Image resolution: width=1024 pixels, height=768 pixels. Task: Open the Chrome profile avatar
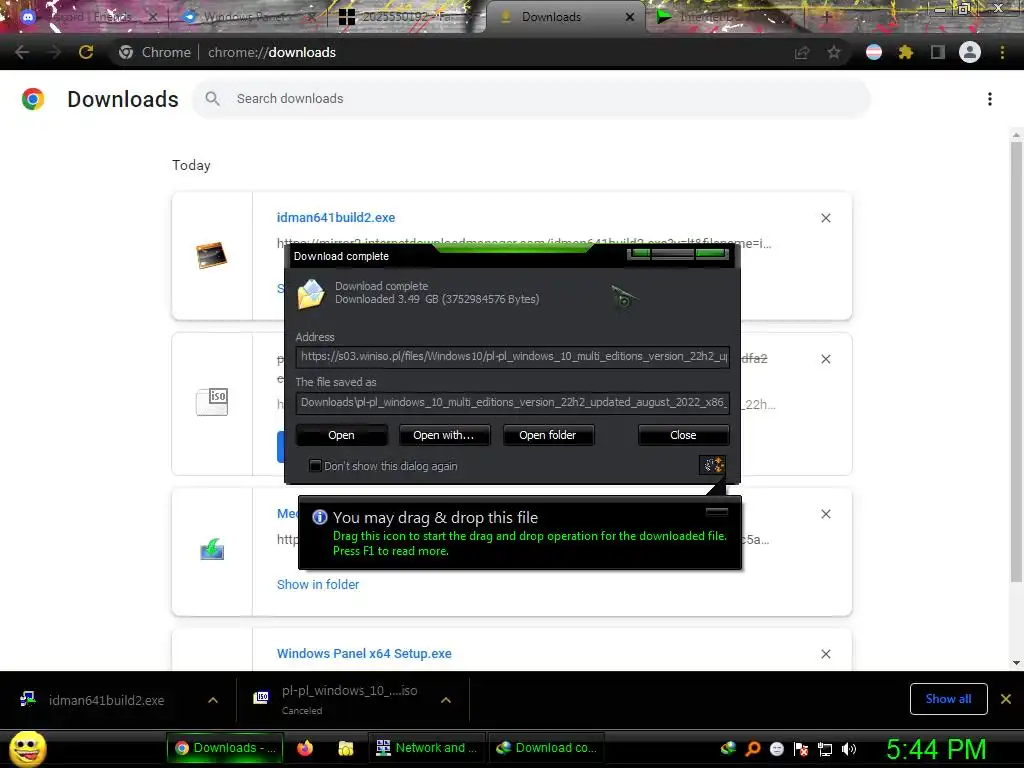coord(970,52)
